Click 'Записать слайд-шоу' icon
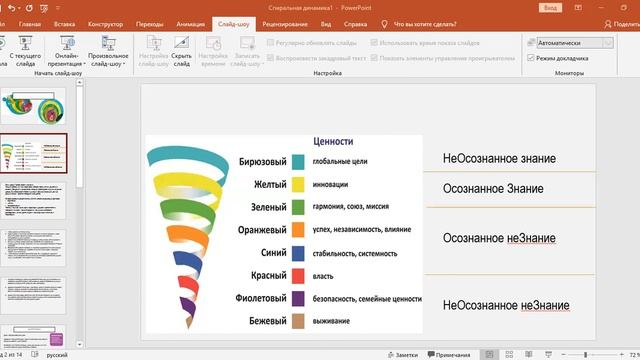640x360 pixels. tap(247, 51)
